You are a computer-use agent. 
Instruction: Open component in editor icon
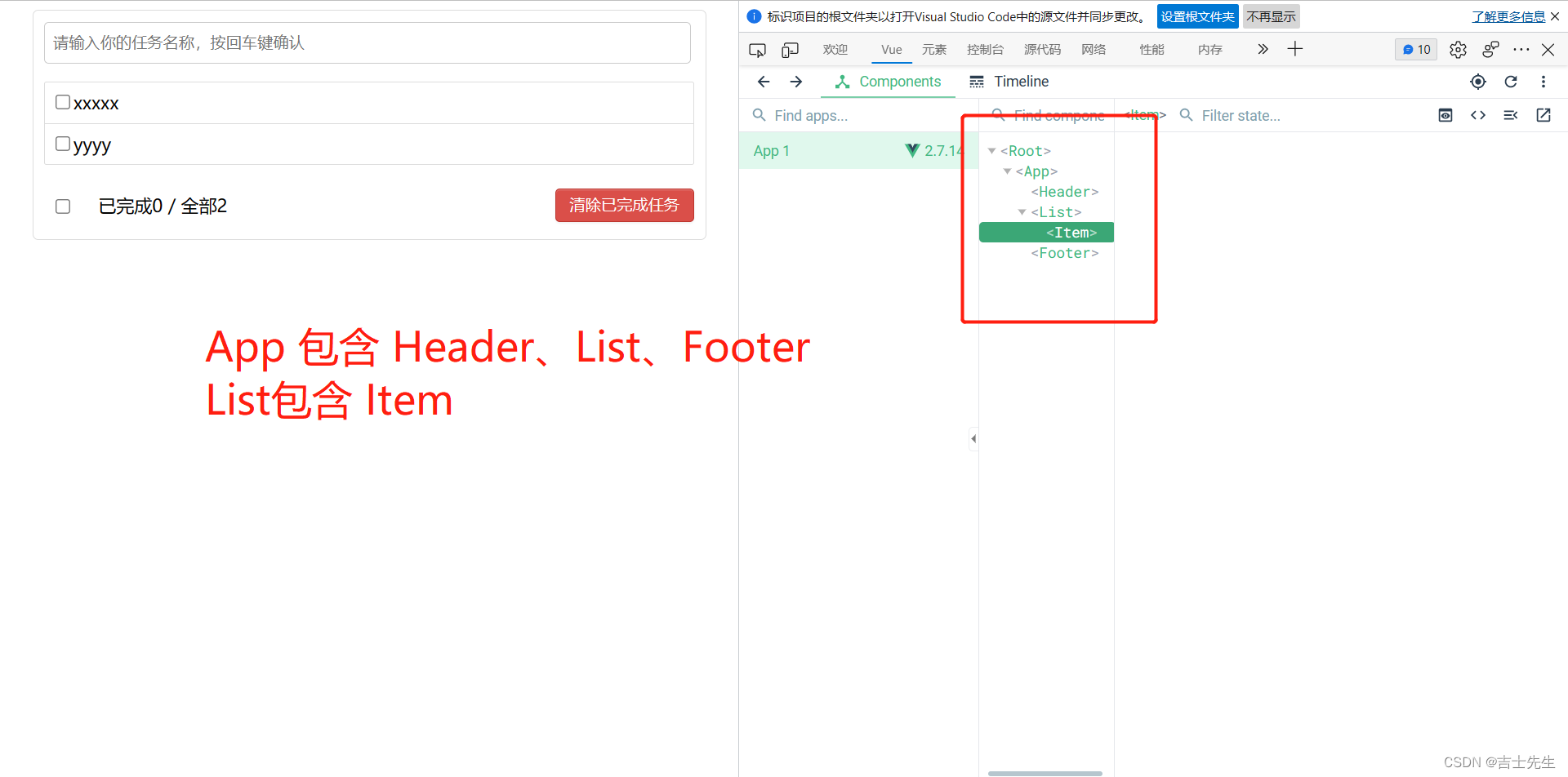point(1543,115)
